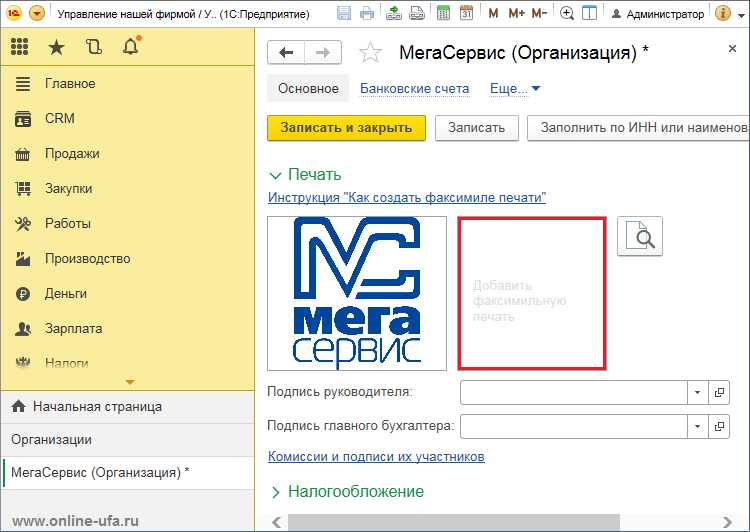Open Подпись руководителя dropdown arrow

(x=697, y=392)
